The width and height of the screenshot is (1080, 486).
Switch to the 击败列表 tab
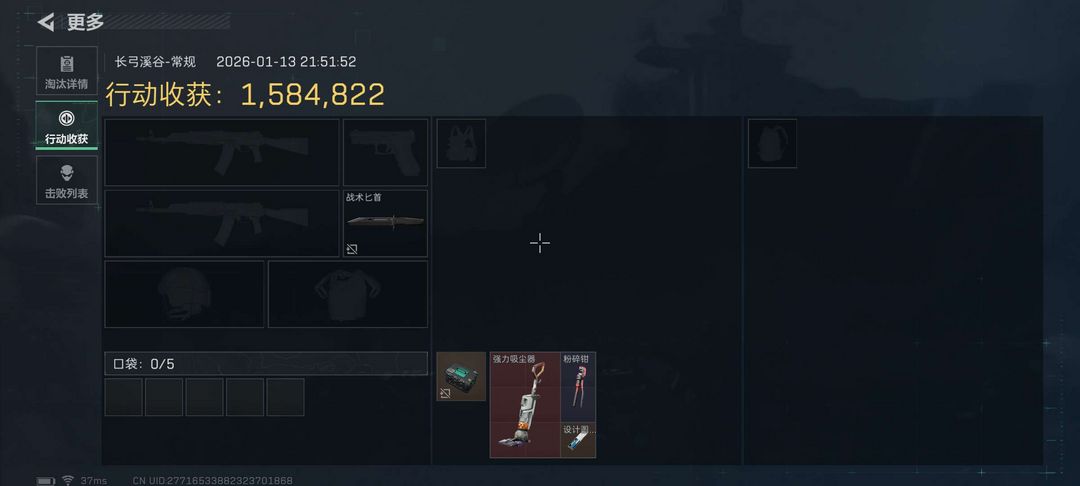coord(67,180)
